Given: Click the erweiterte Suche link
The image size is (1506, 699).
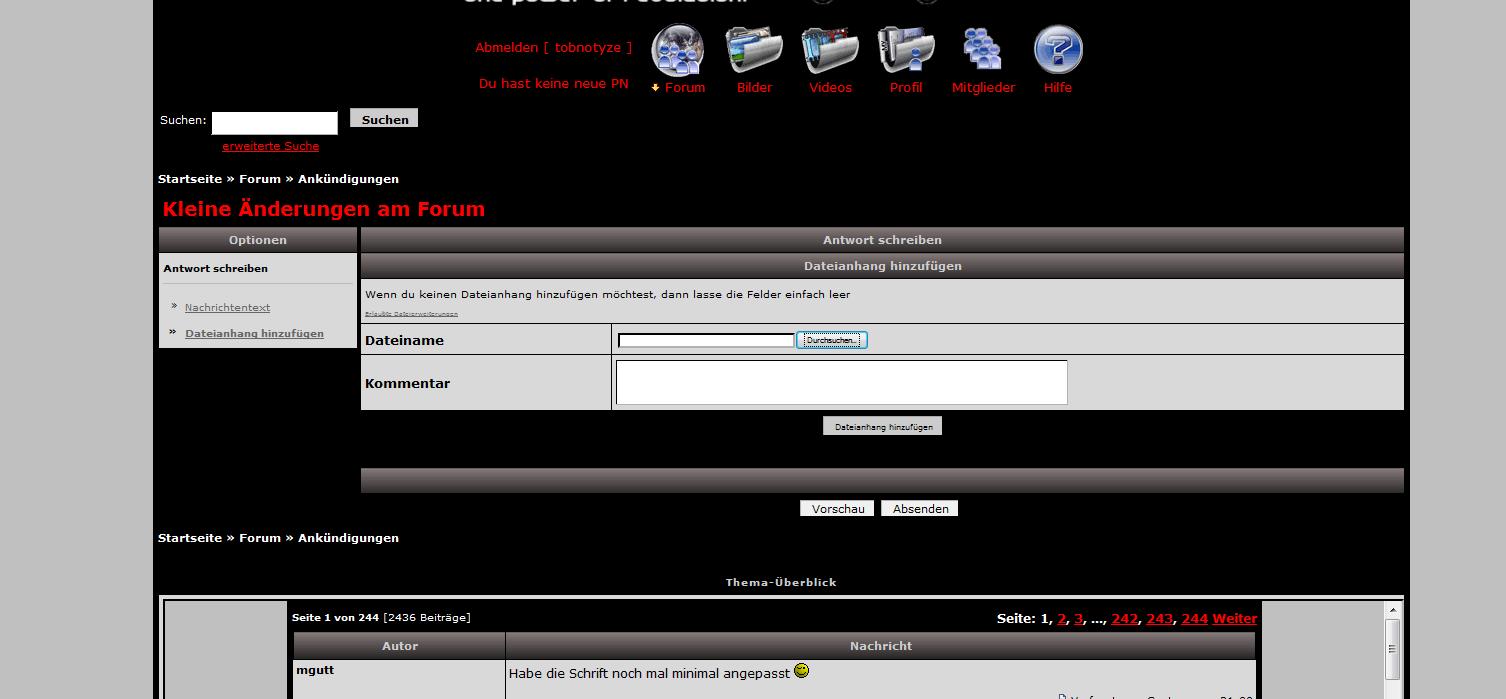Looking at the screenshot, I should pyautogui.click(x=271, y=146).
